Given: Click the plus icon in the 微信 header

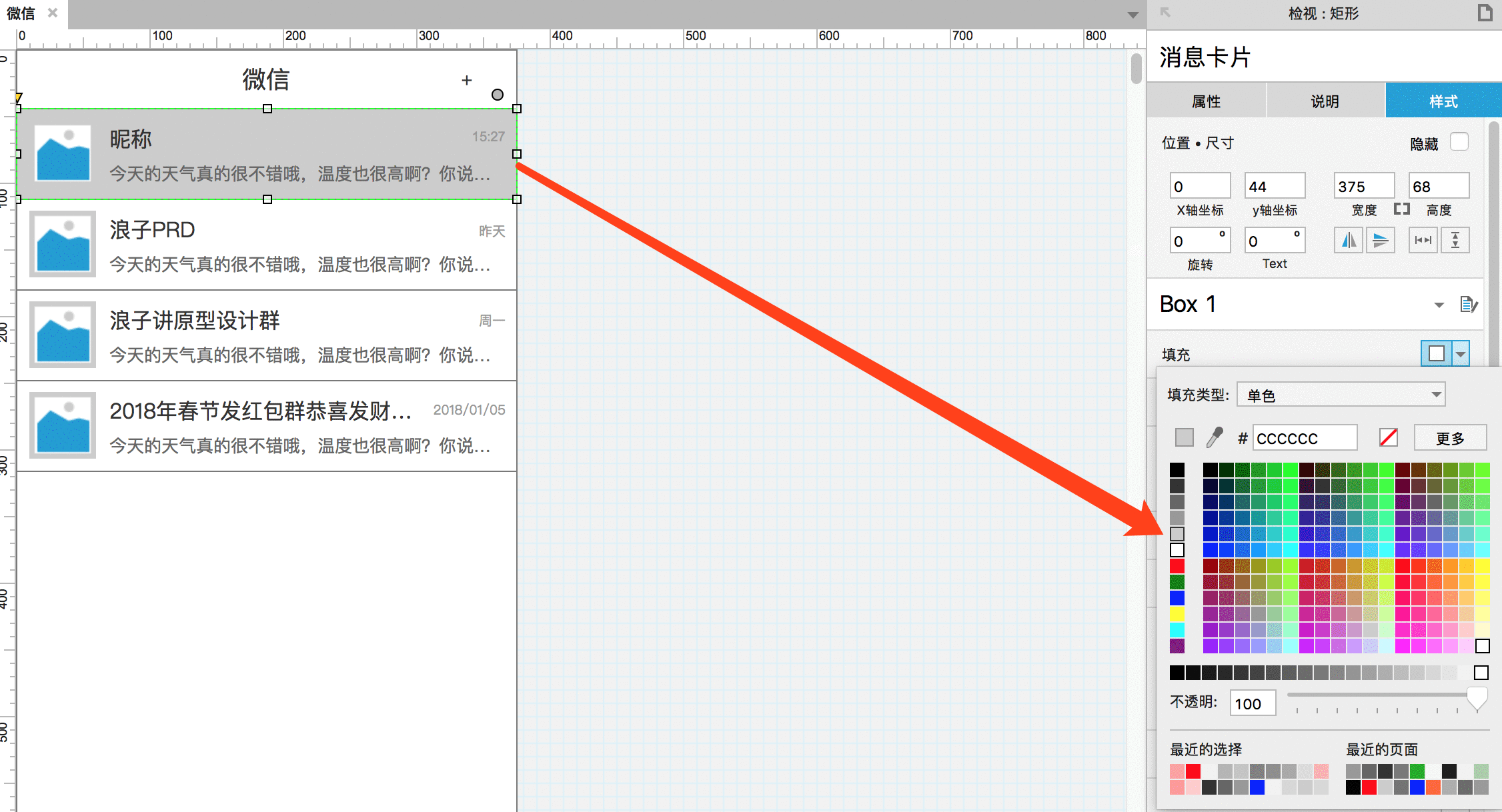Looking at the screenshot, I should [x=467, y=81].
